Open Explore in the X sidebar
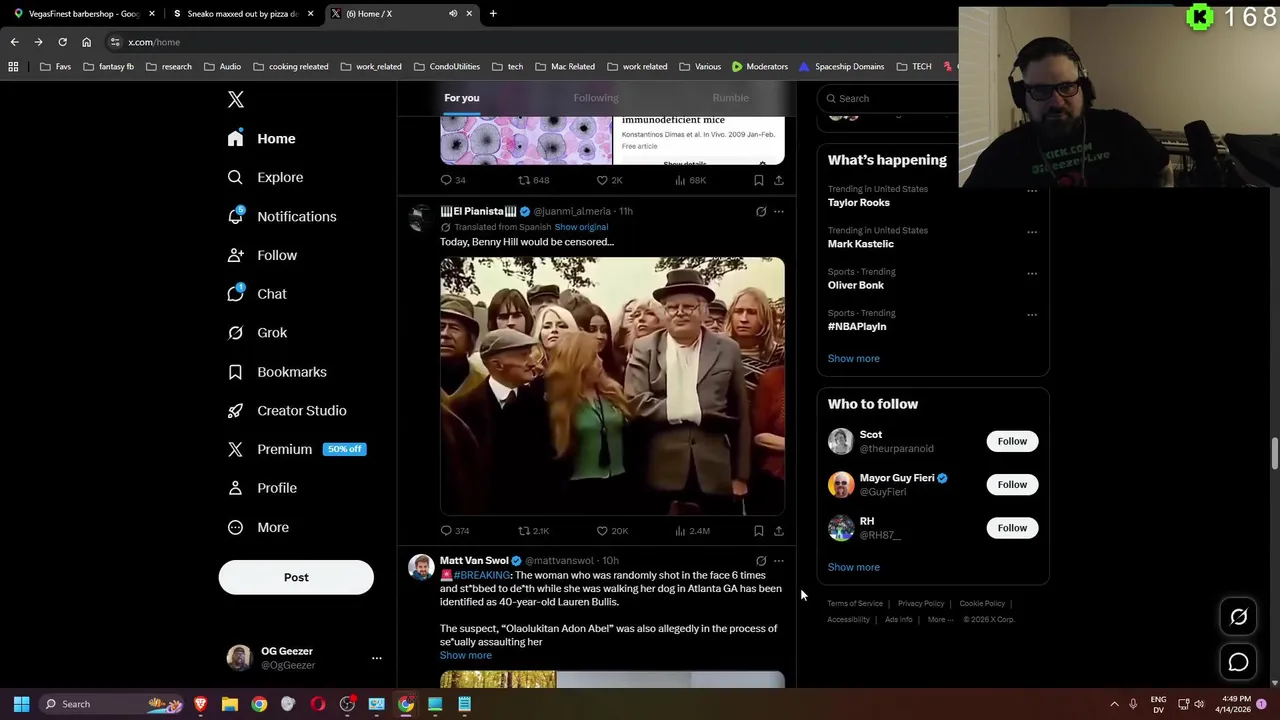 (265, 177)
